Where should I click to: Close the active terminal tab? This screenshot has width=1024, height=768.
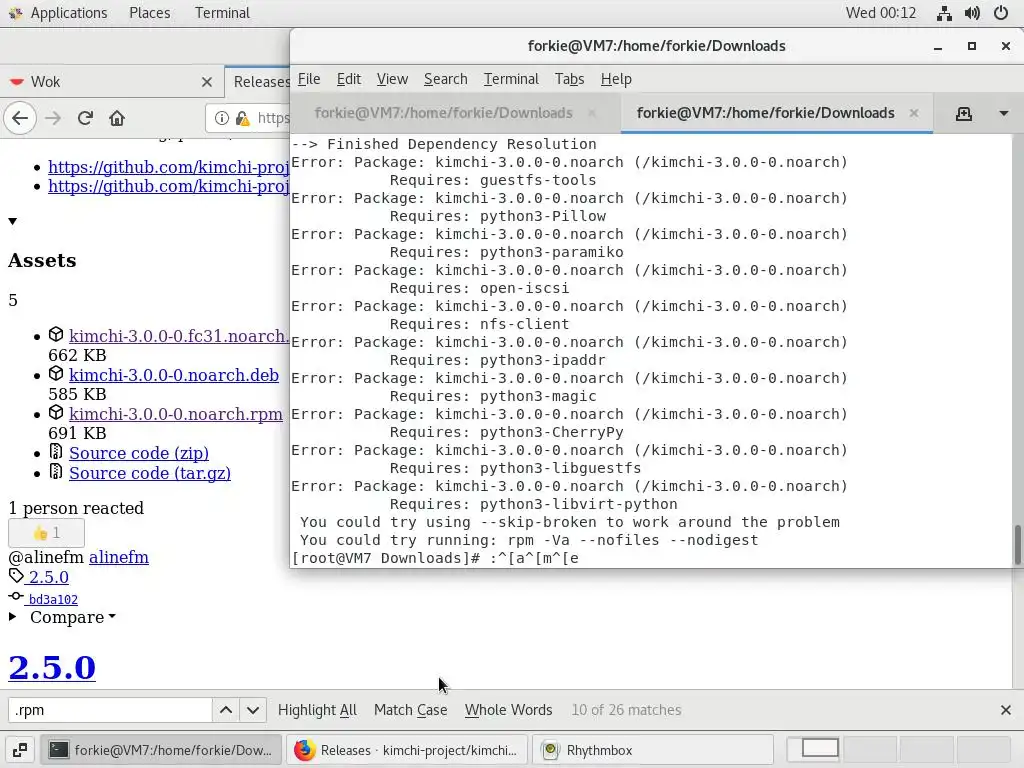[914, 113]
